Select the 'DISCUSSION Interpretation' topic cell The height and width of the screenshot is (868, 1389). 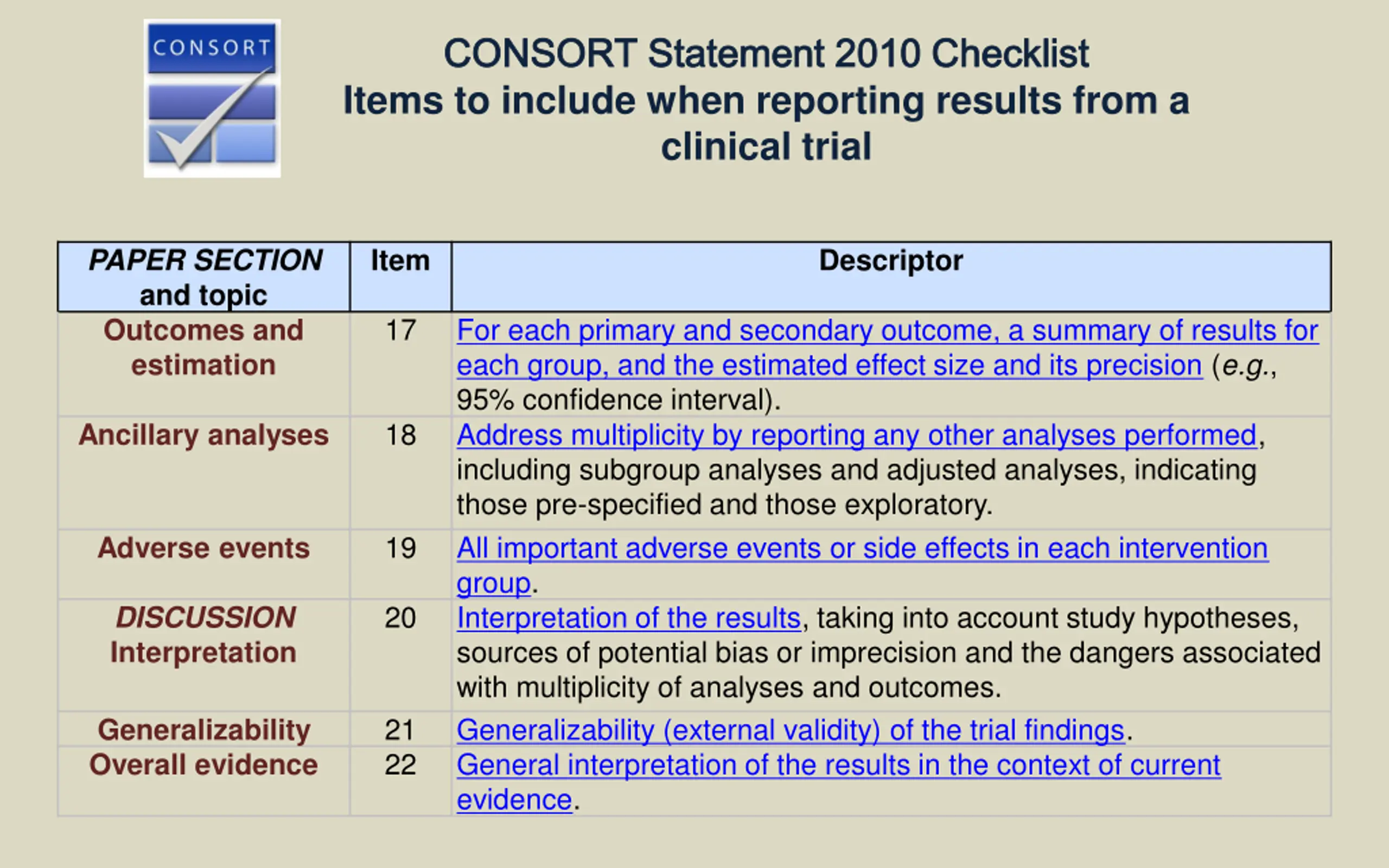click(x=204, y=655)
